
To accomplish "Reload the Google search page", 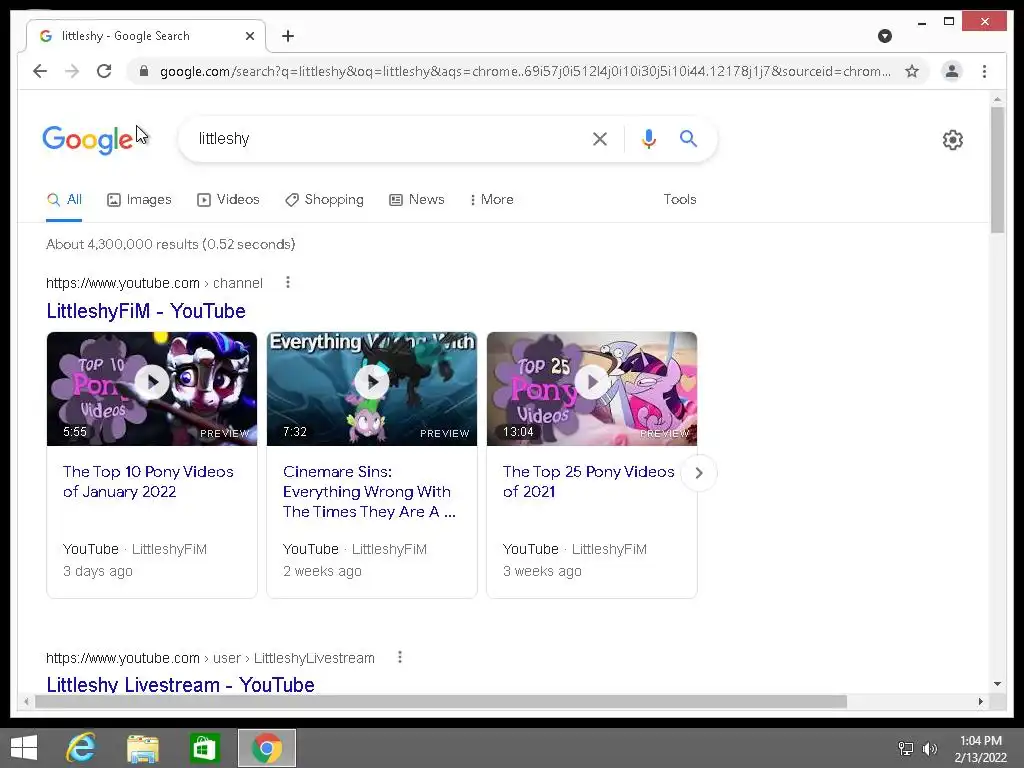I will 104,71.
